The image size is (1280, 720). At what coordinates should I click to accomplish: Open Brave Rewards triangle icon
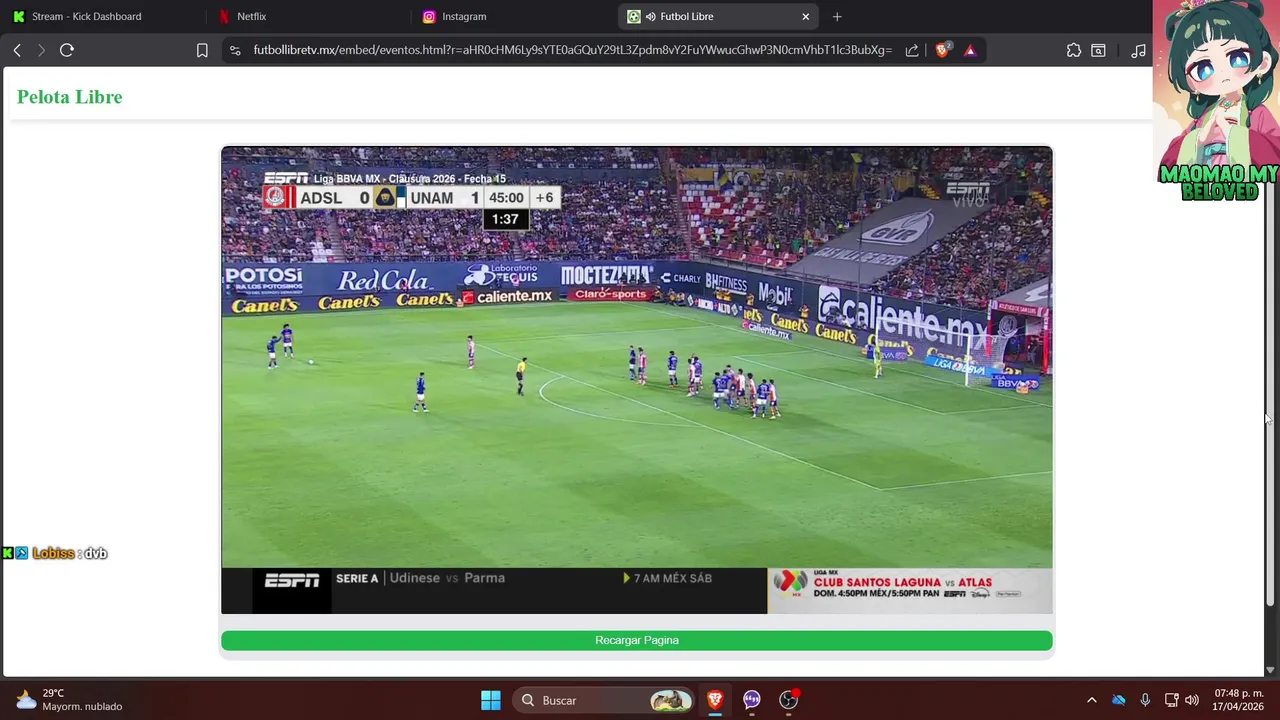(x=970, y=50)
